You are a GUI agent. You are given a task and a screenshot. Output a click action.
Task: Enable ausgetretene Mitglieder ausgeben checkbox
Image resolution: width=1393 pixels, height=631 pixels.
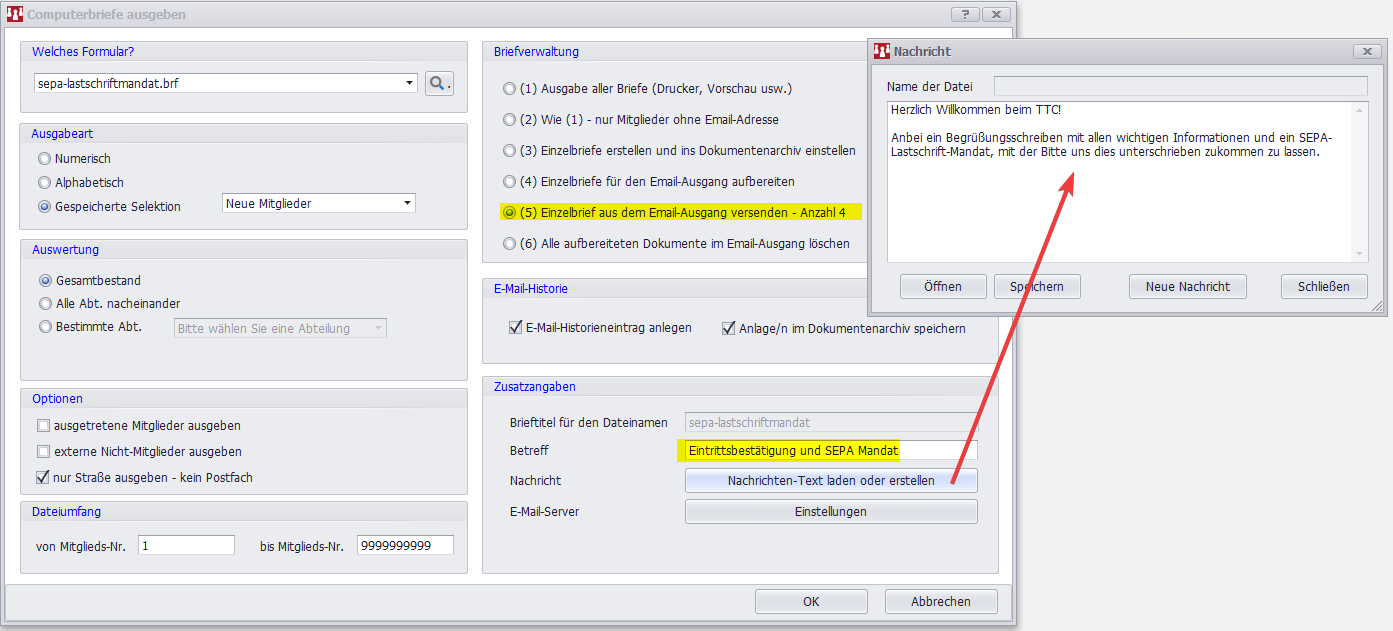coord(43,426)
